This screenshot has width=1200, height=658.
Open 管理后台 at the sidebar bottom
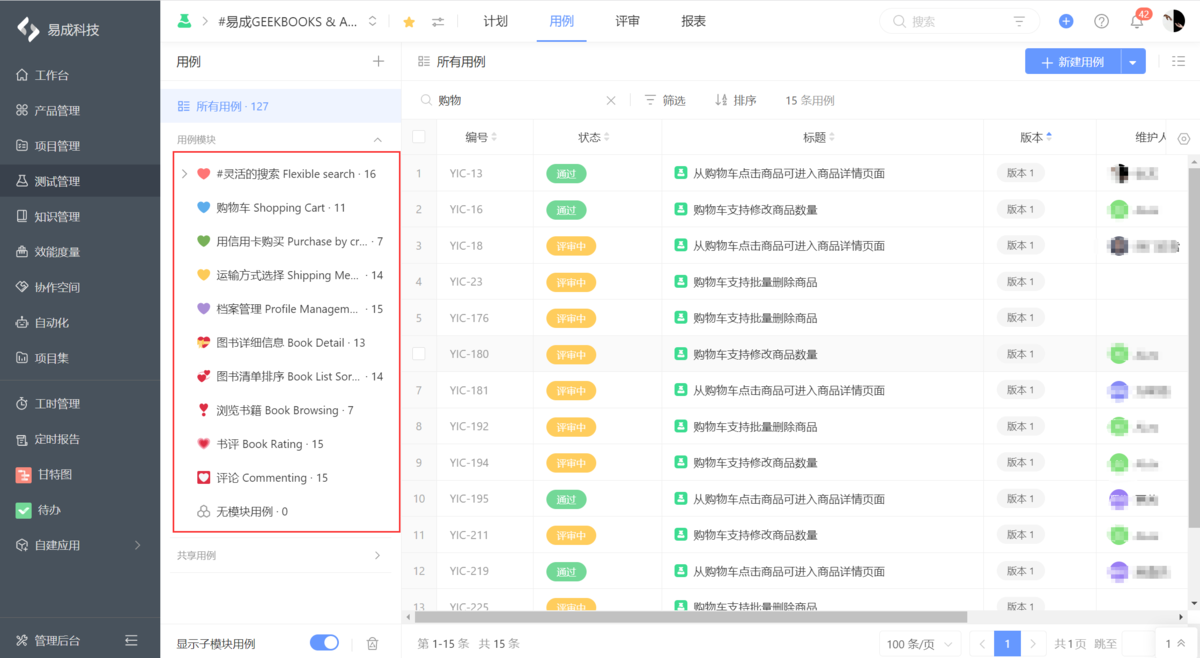pyautogui.click(x=45, y=640)
